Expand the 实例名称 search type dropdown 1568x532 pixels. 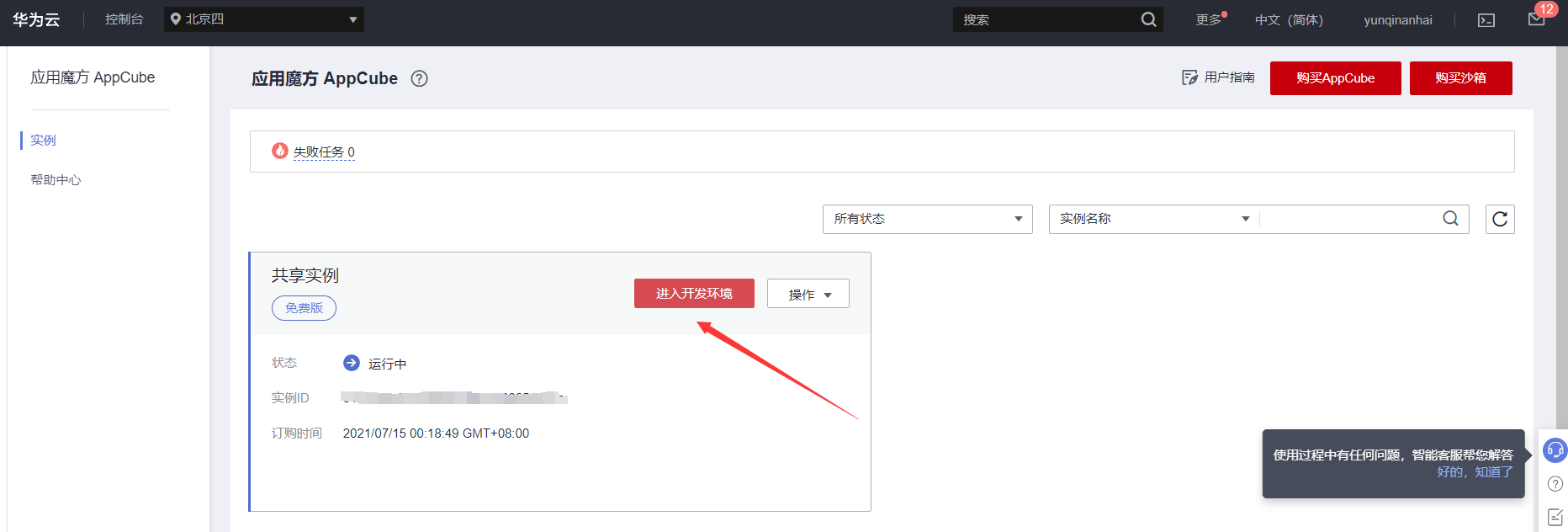(x=1154, y=219)
